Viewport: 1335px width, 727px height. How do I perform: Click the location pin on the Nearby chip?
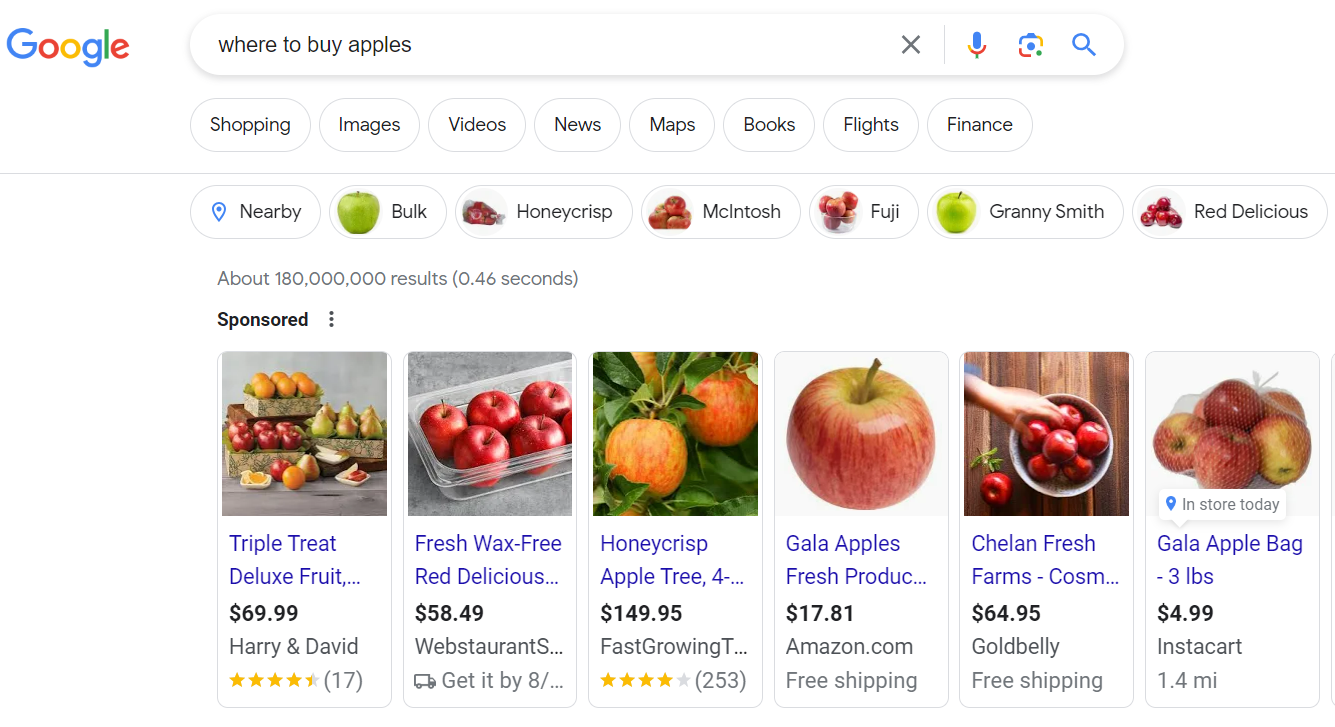click(x=221, y=211)
